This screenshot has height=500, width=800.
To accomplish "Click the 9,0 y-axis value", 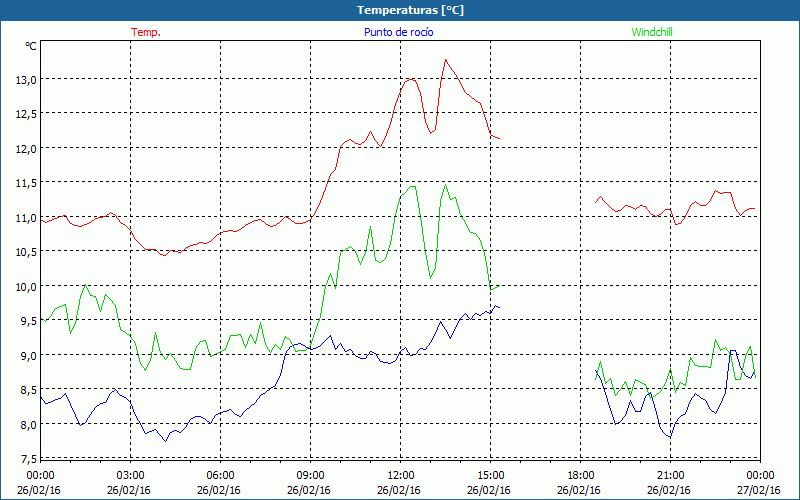I will (28, 356).
